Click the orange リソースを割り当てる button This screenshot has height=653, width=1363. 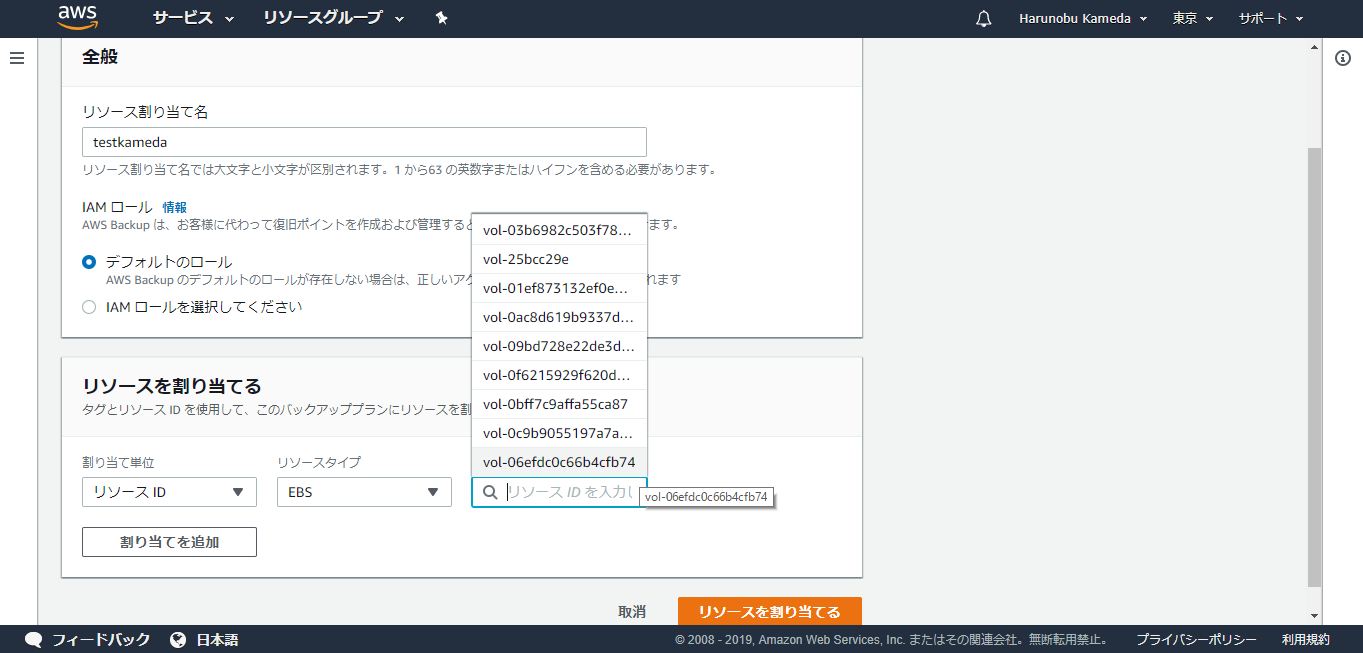(769, 611)
